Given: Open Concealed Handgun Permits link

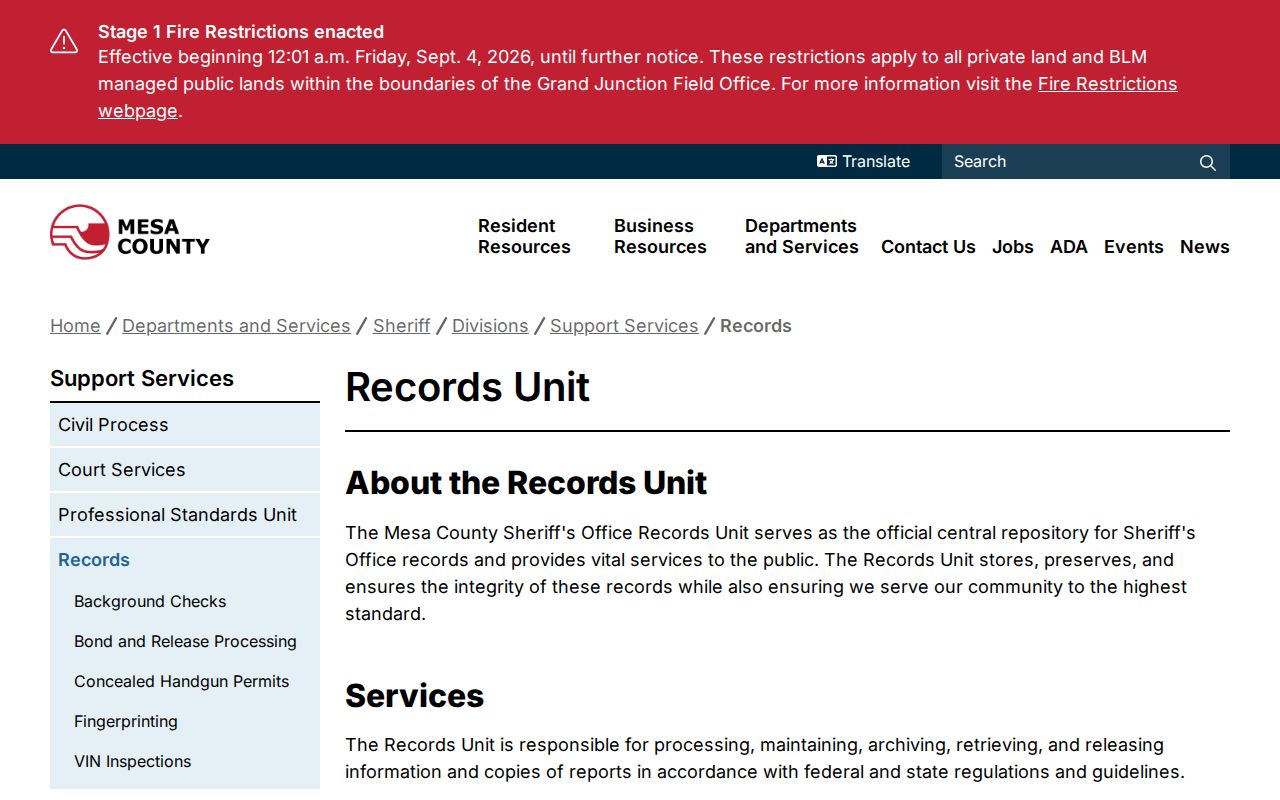Looking at the screenshot, I should click(181, 681).
